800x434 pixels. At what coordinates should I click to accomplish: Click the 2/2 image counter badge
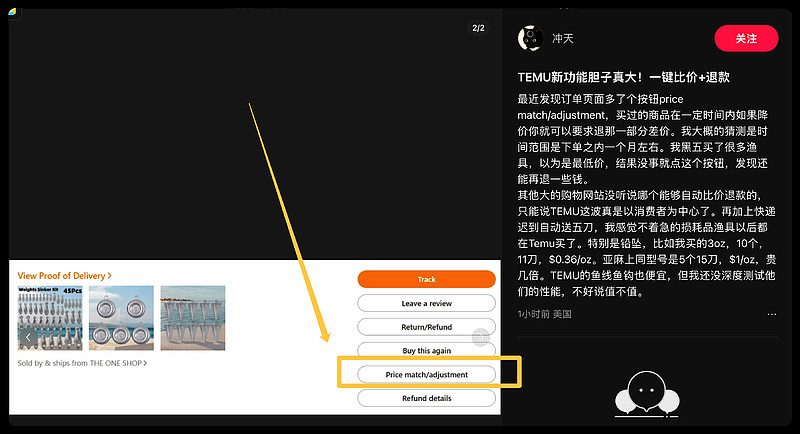pos(478,28)
